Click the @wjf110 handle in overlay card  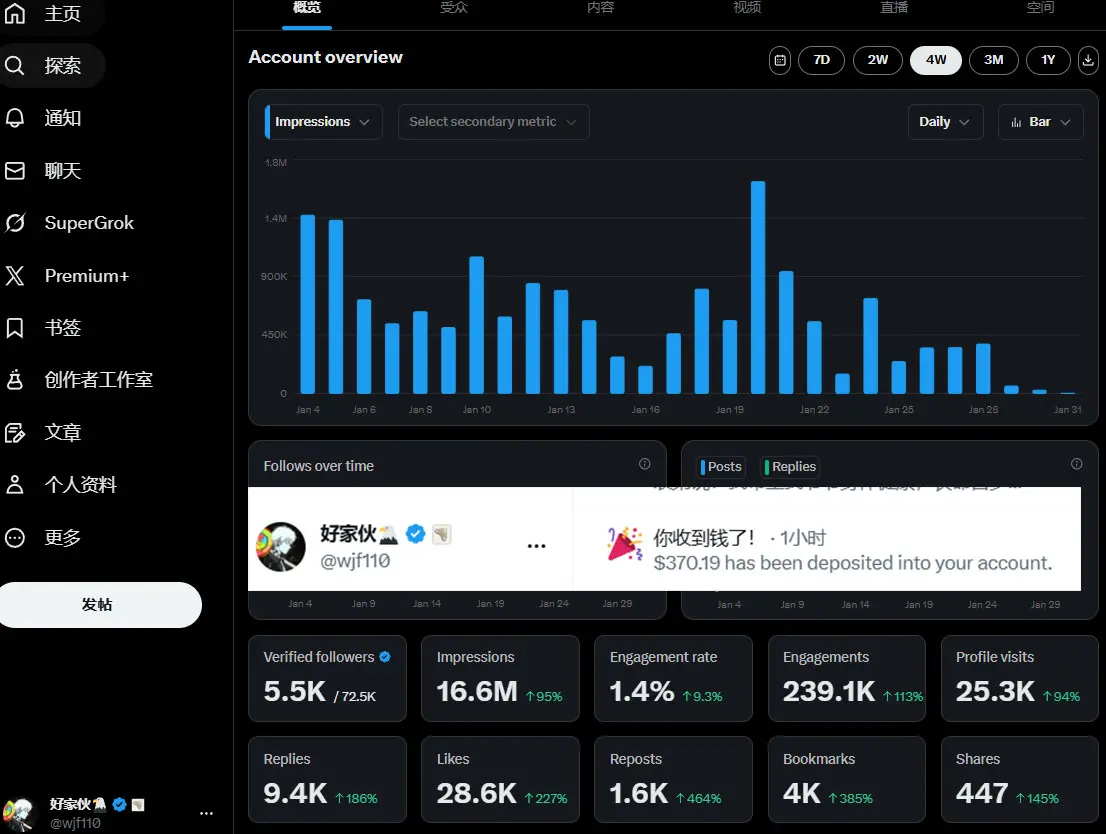[355, 561]
